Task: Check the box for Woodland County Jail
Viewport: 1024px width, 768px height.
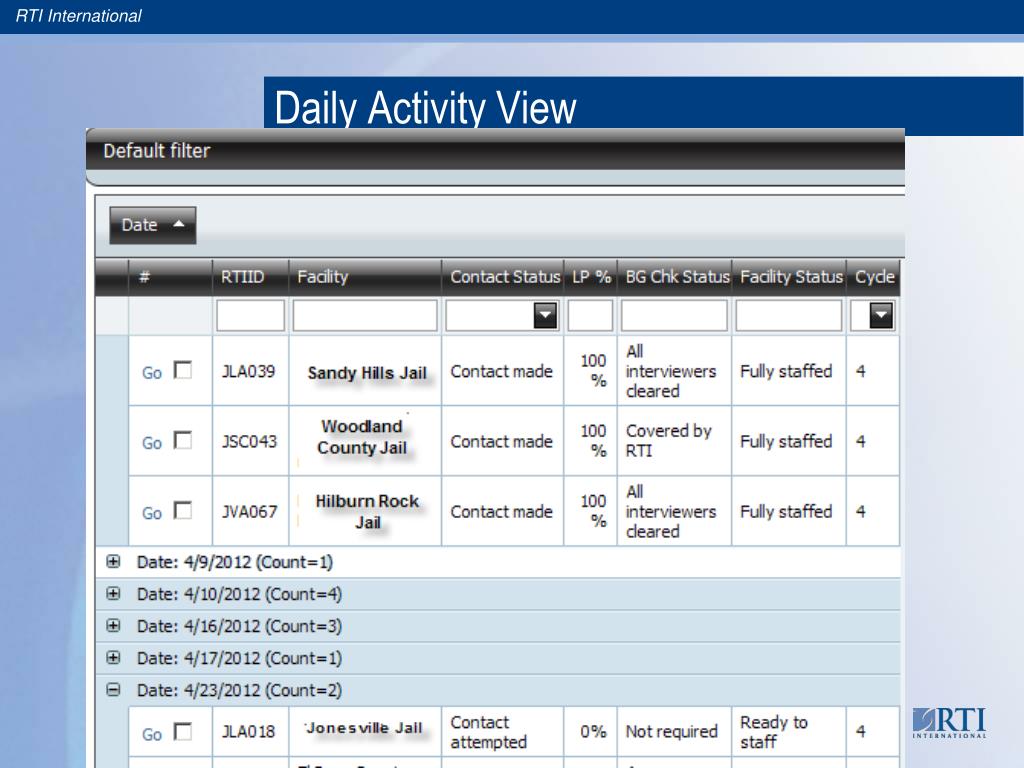Action: (x=183, y=440)
